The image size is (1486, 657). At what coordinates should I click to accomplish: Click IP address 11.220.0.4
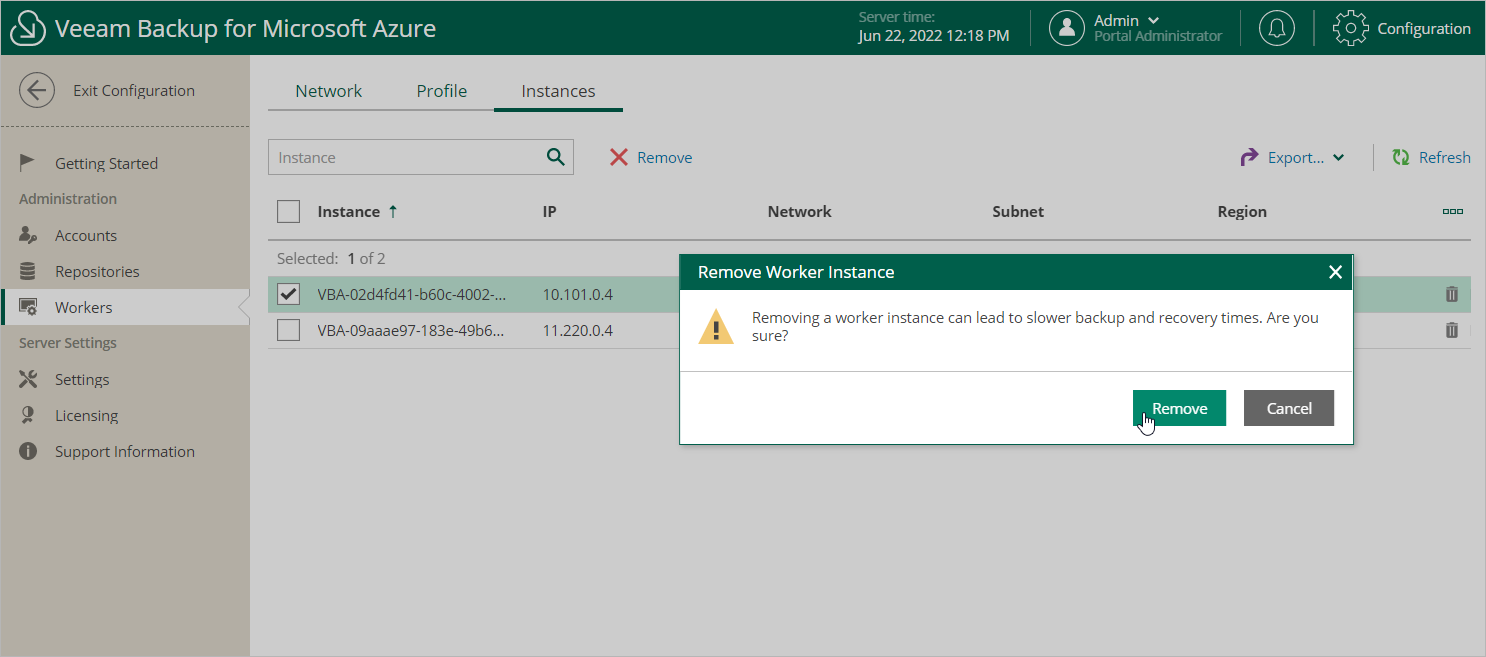pos(578,330)
